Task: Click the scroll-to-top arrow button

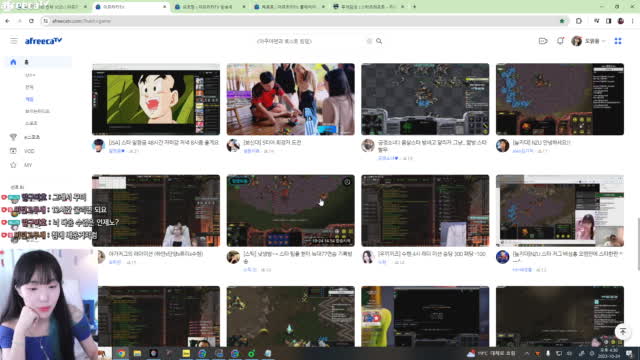Action: pos(622,331)
